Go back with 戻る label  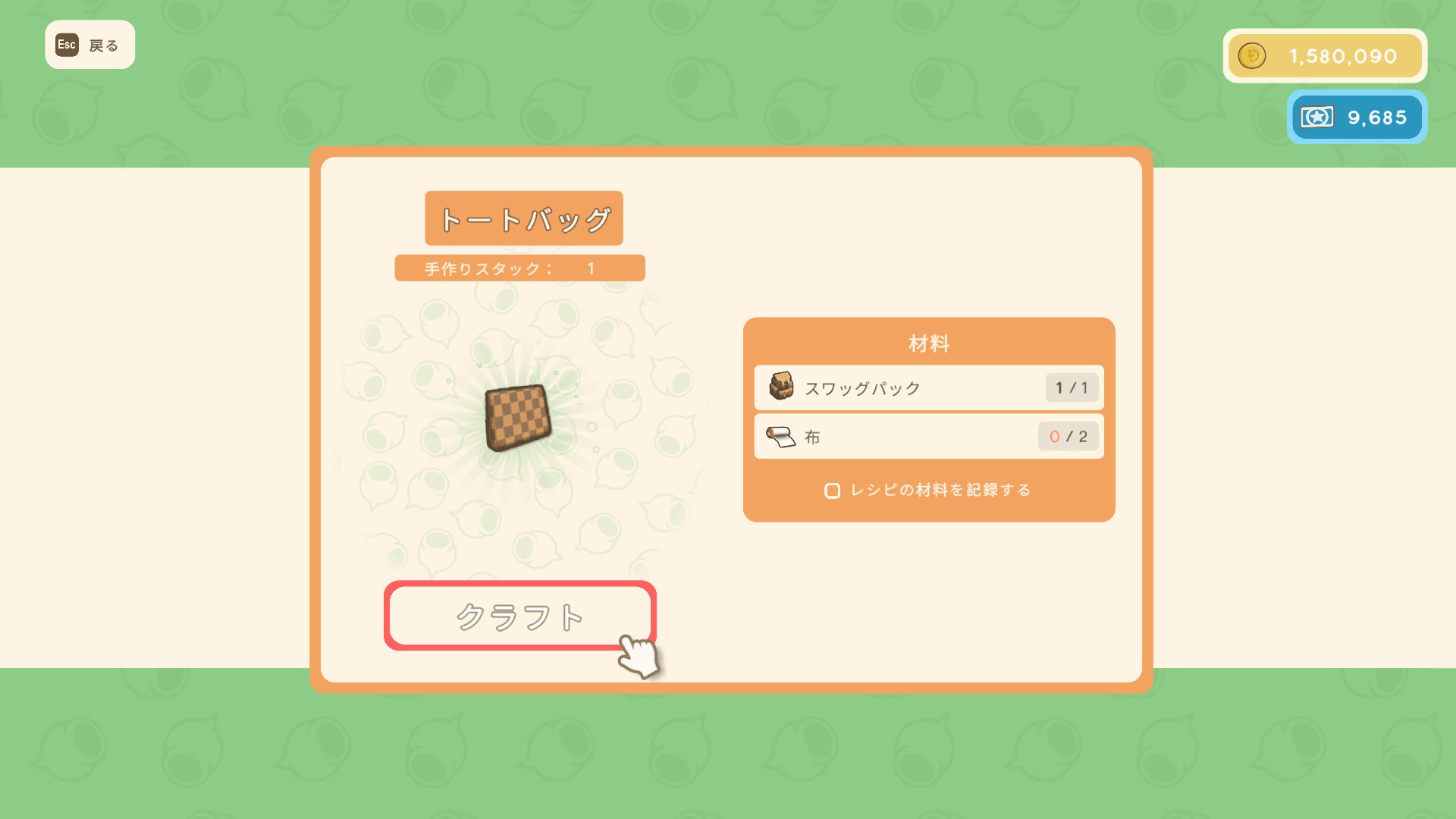(x=104, y=45)
